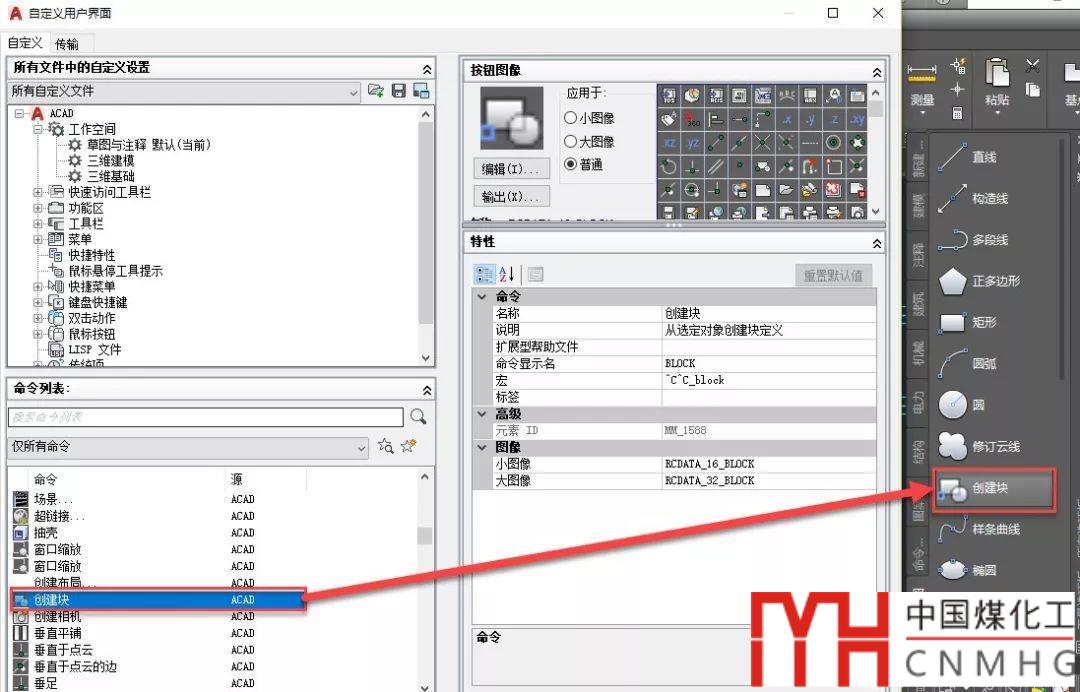
Task: Sort properties alphabetically with A-Z icon
Action: [507, 275]
